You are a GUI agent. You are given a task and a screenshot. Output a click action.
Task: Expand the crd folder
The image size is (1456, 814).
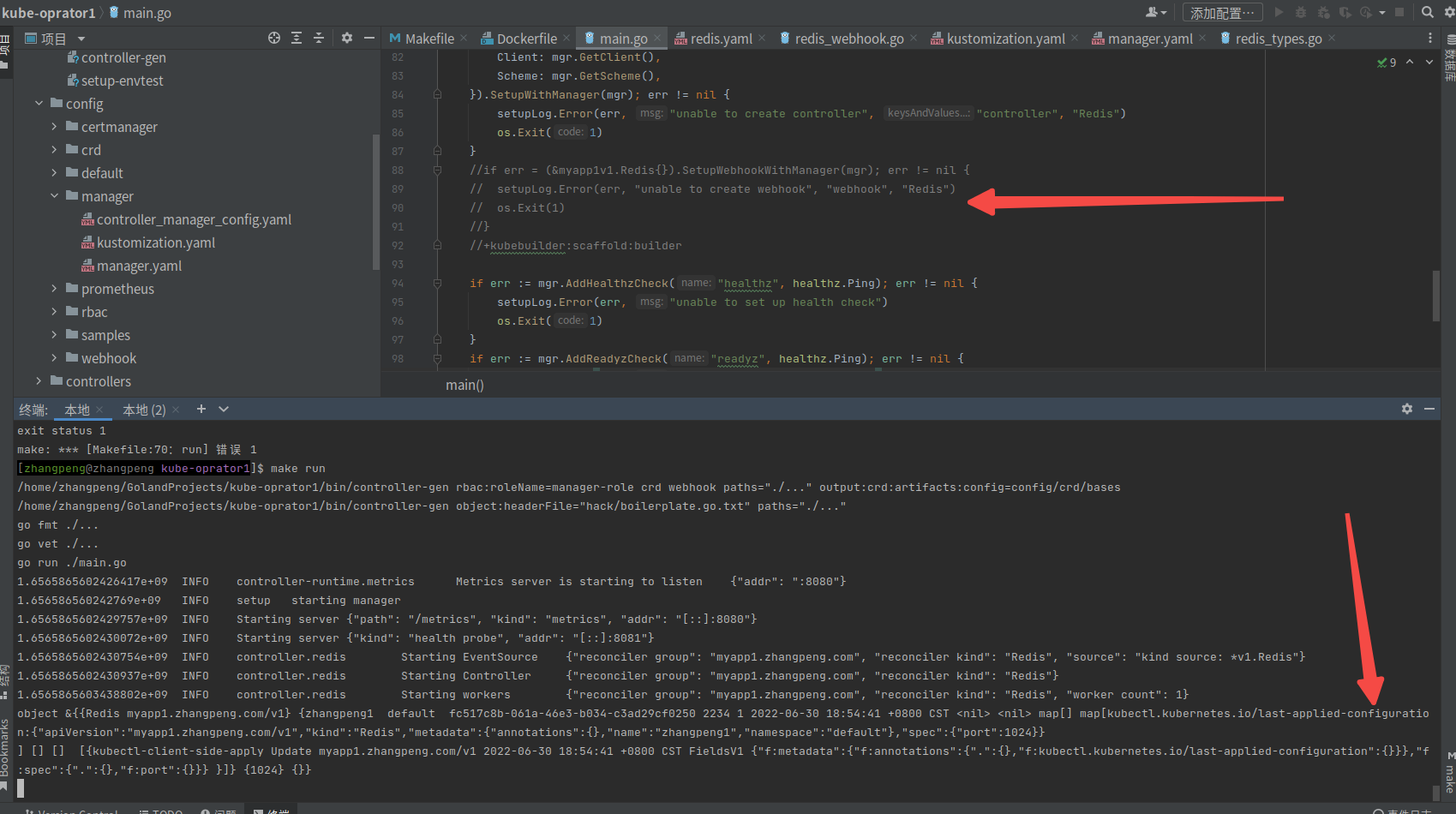click(54, 150)
